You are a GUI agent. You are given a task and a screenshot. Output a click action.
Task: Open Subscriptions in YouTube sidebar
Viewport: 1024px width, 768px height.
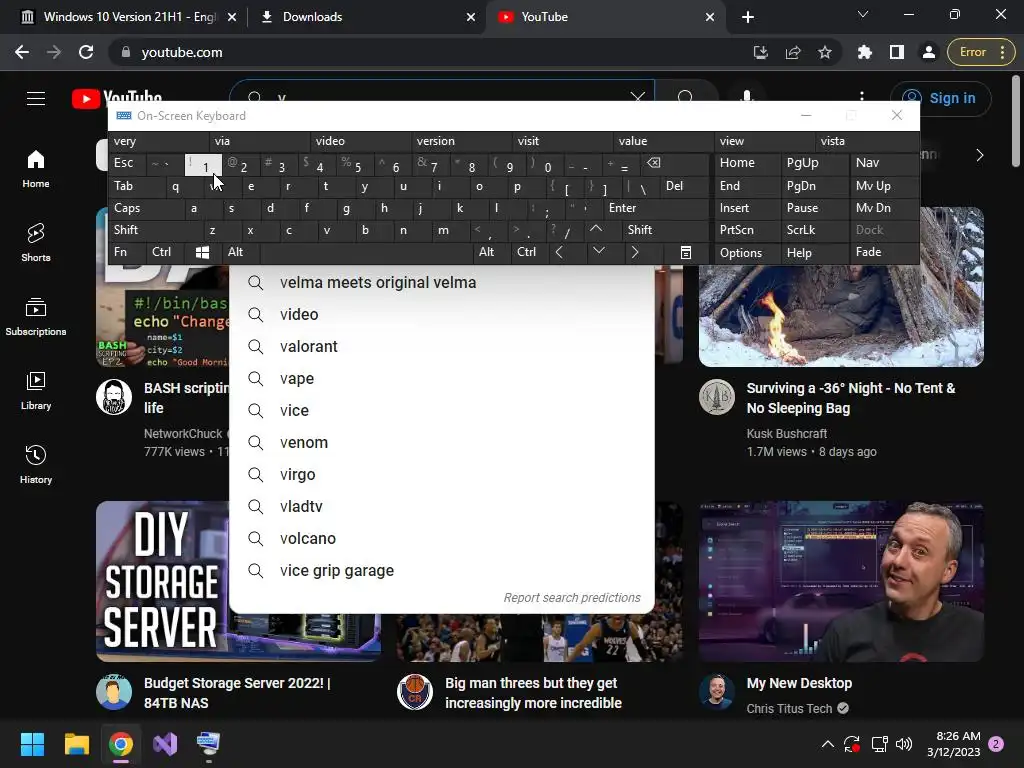click(36, 316)
